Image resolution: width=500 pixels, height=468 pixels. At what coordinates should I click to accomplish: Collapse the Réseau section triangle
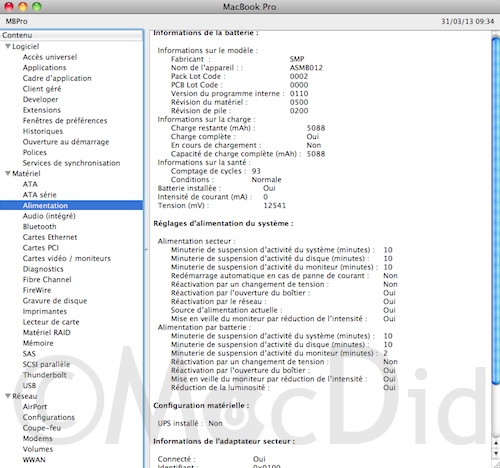(8, 396)
